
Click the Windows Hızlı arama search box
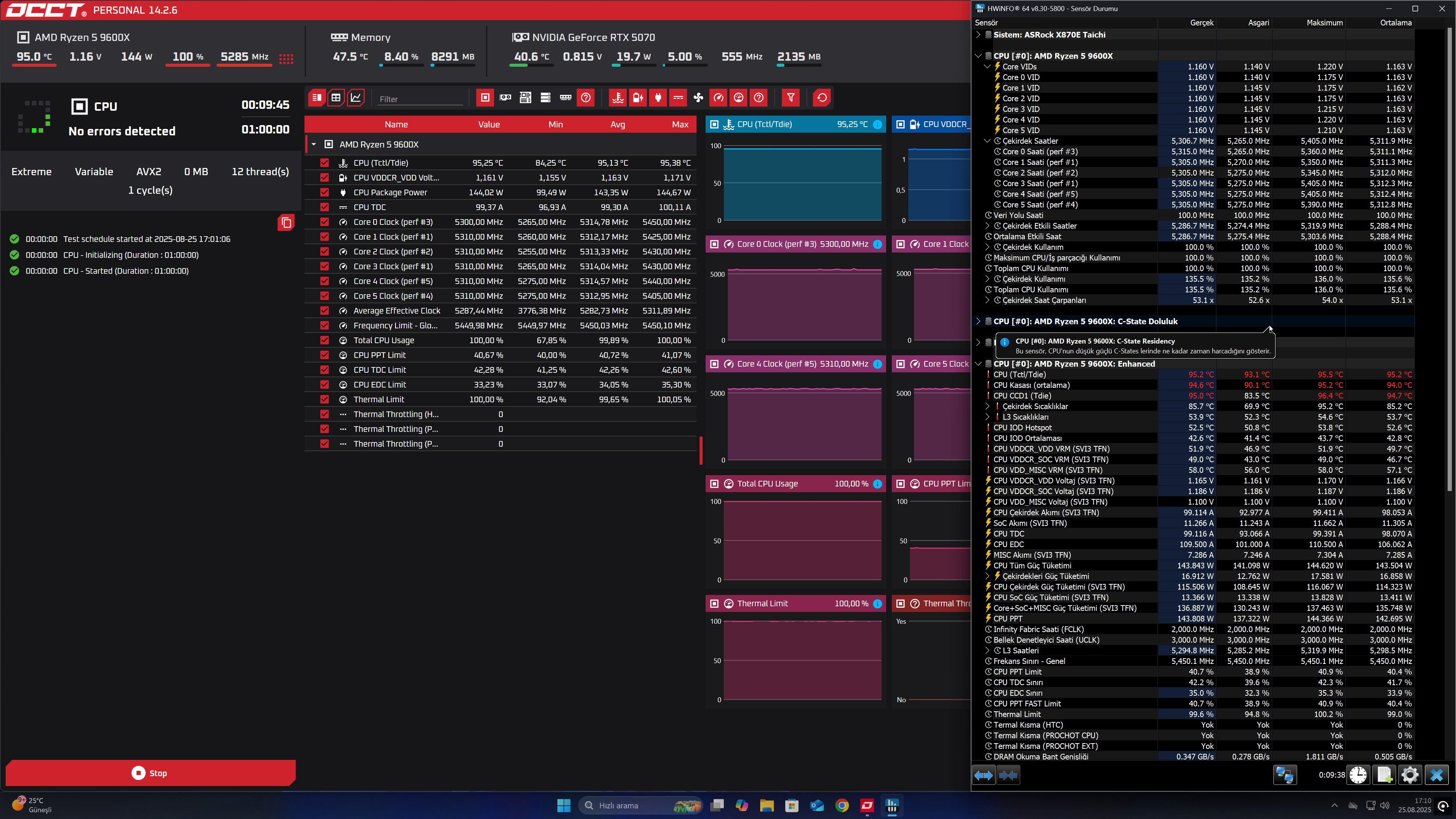pyautogui.click(x=640, y=805)
